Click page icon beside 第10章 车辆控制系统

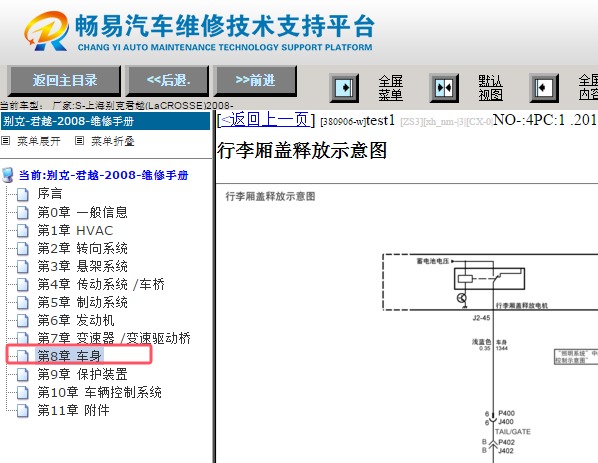23,392
